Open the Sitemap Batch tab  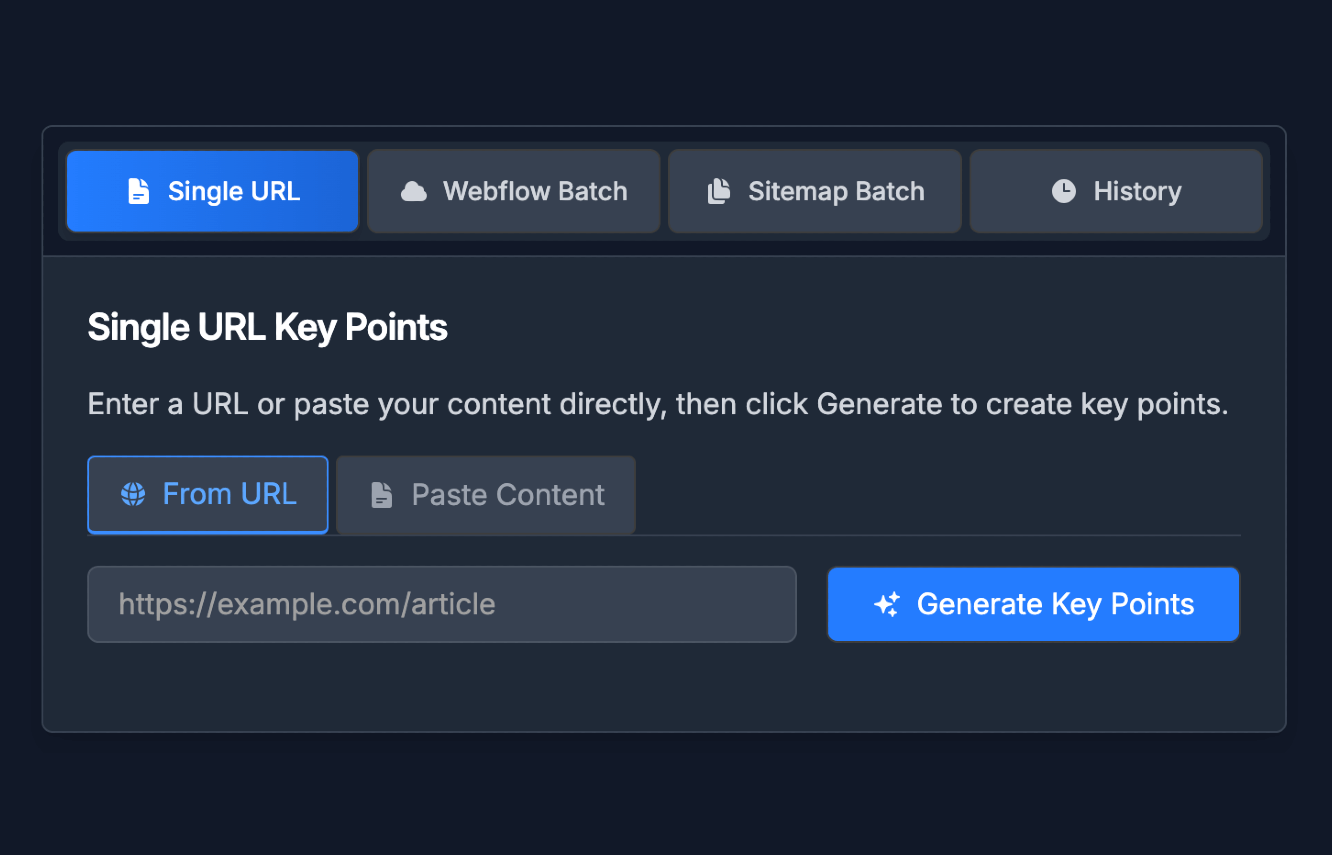pyautogui.click(x=814, y=190)
